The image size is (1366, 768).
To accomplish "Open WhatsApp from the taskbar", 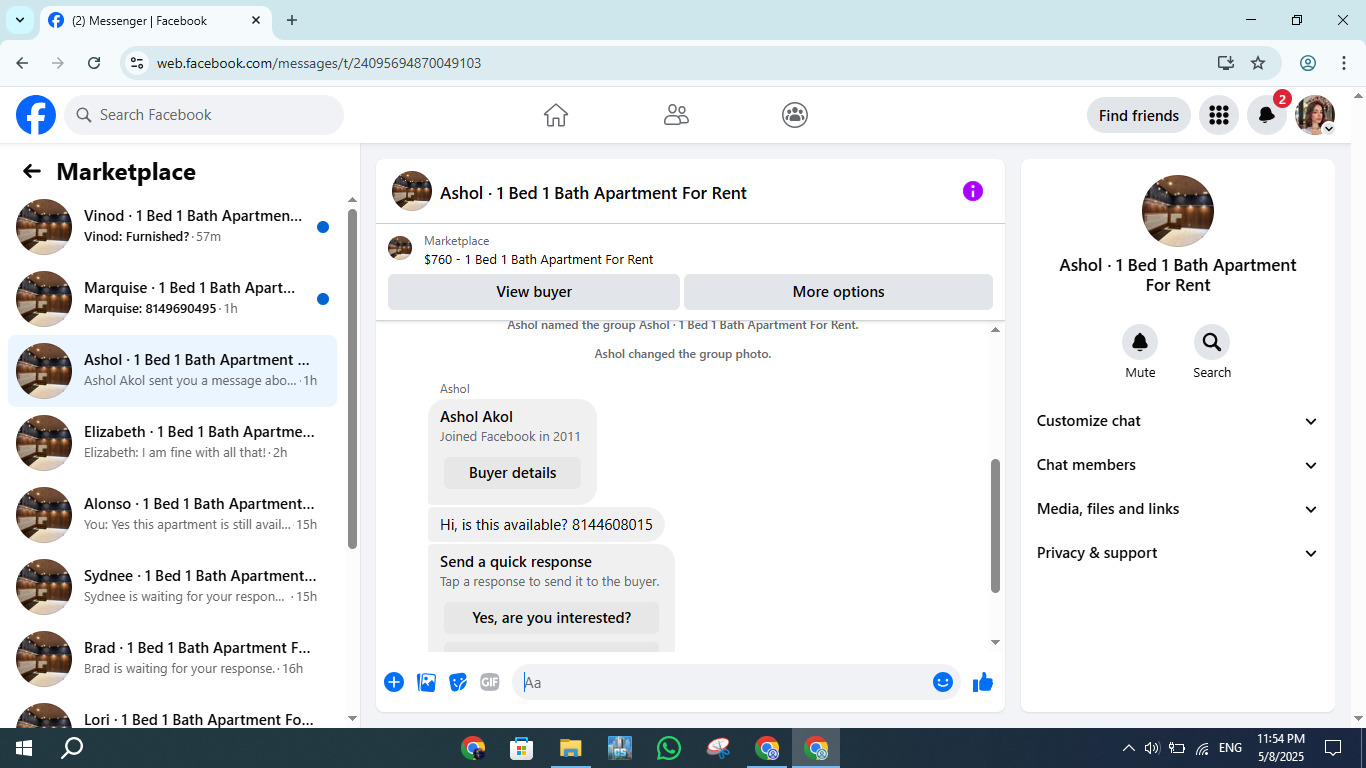I will [x=669, y=748].
